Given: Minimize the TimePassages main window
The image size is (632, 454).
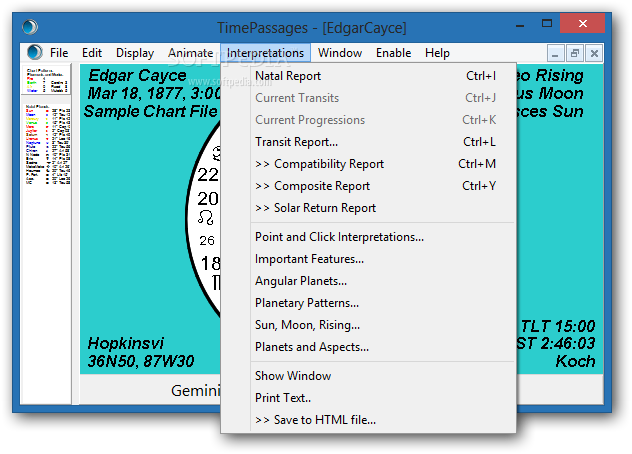Looking at the screenshot, I should (520, 24).
